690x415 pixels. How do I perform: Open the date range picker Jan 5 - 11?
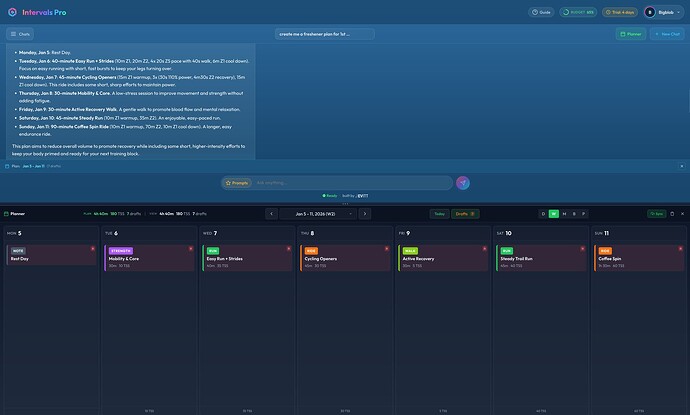tap(317, 214)
